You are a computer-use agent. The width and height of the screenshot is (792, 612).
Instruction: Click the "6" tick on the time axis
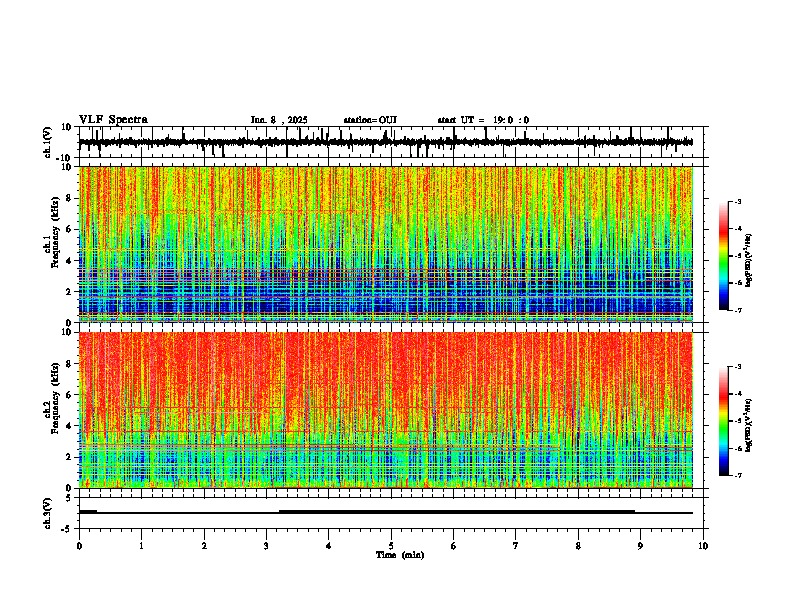[x=453, y=546]
